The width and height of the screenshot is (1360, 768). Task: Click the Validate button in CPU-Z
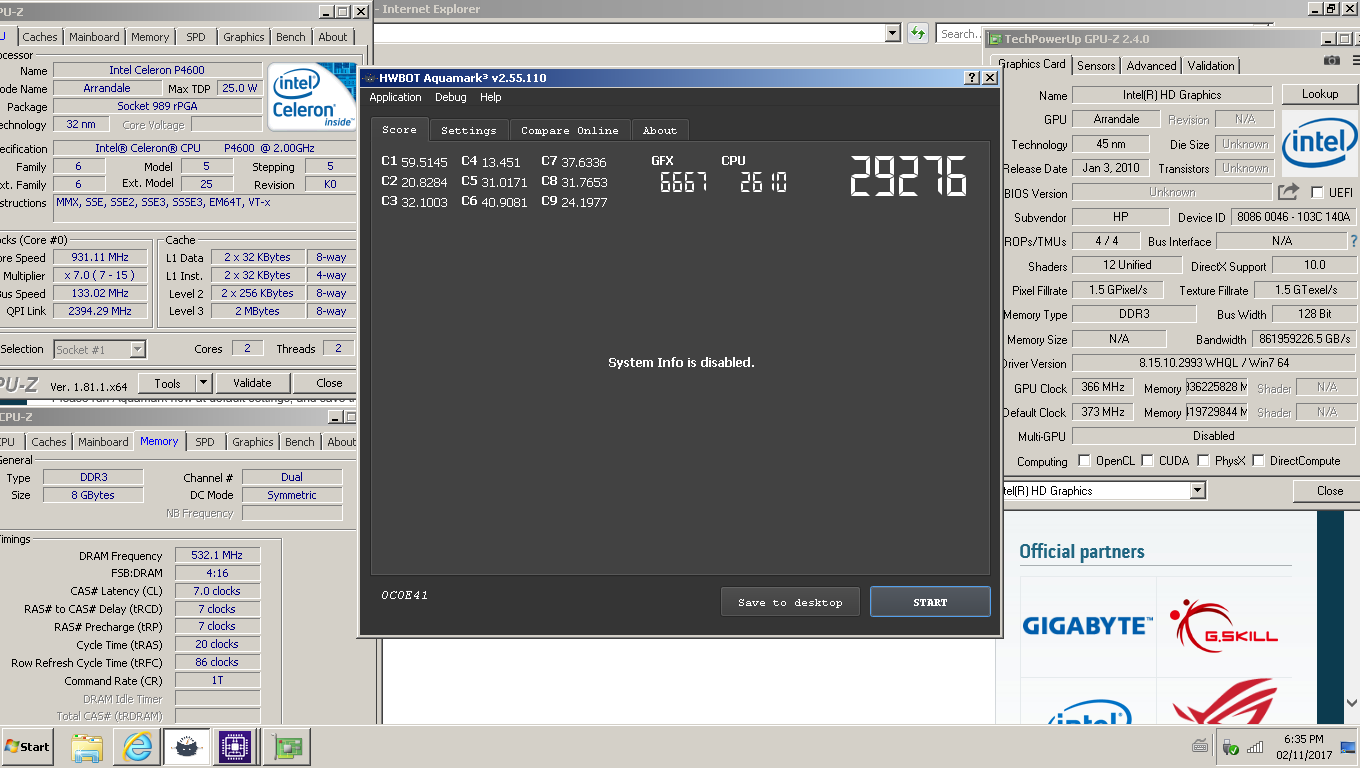[x=252, y=383]
